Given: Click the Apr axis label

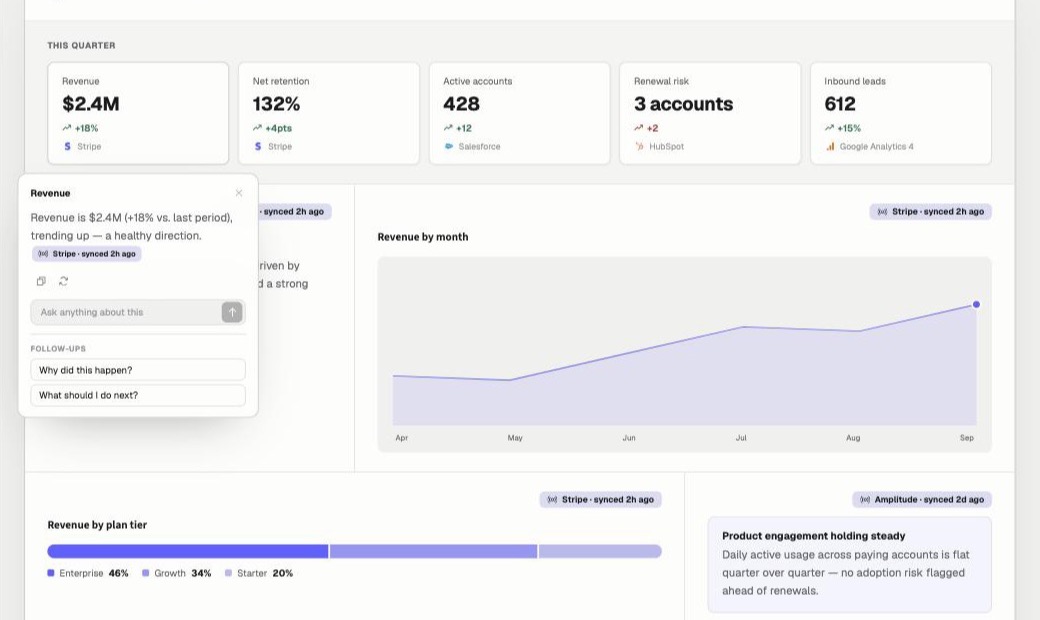Looking at the screenshot, I should click(401, 438).
